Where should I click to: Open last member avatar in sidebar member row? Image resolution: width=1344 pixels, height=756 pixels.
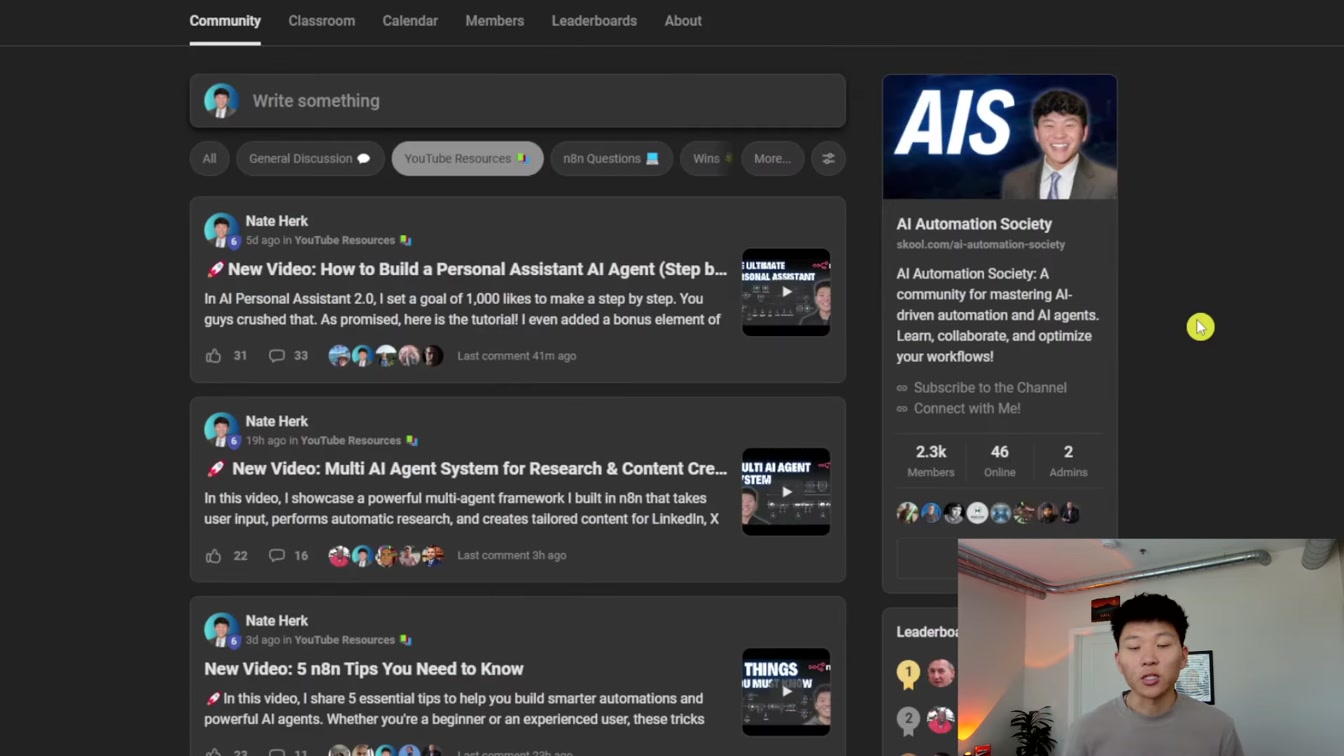coord(1070,513)
